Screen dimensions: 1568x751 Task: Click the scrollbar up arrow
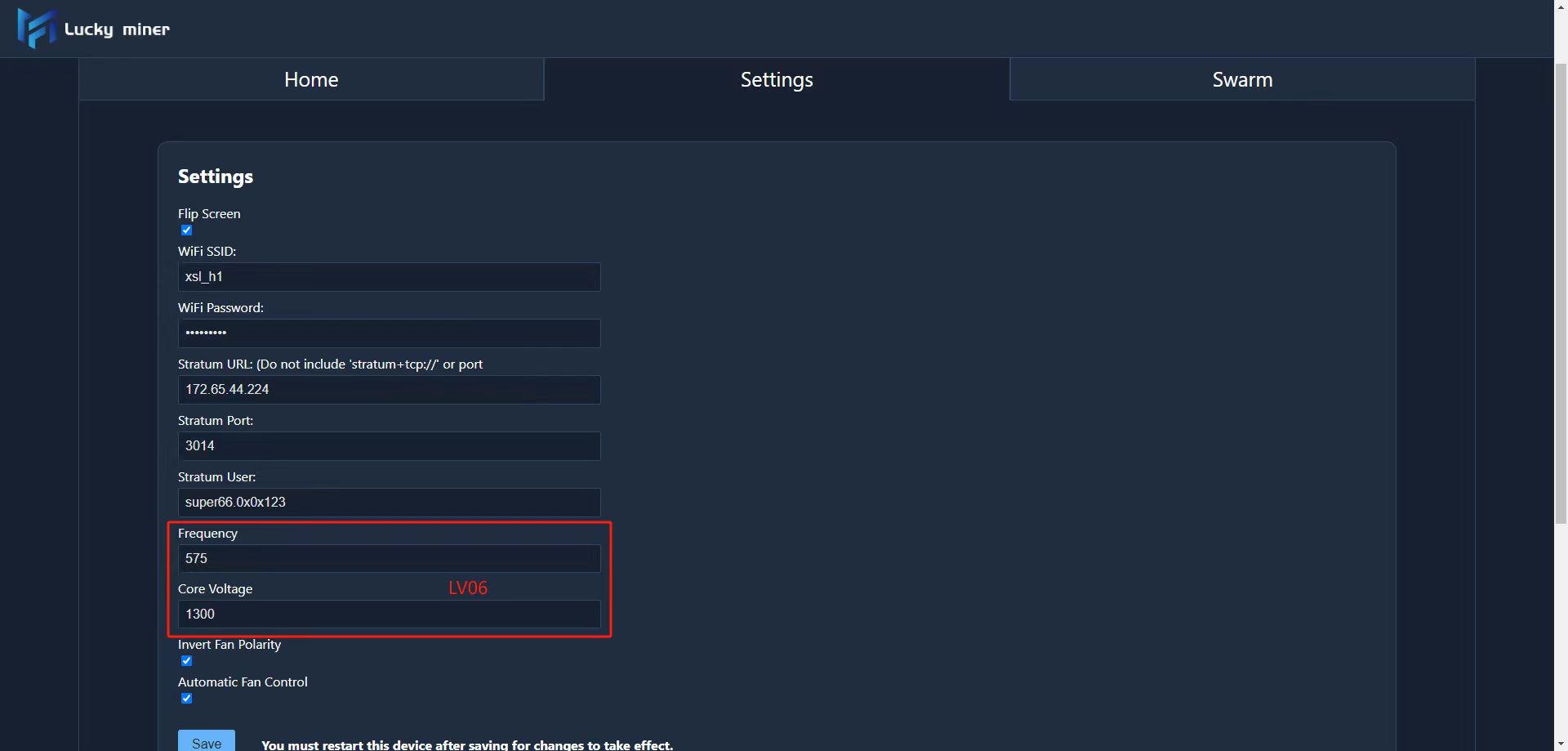point(1561,6)
